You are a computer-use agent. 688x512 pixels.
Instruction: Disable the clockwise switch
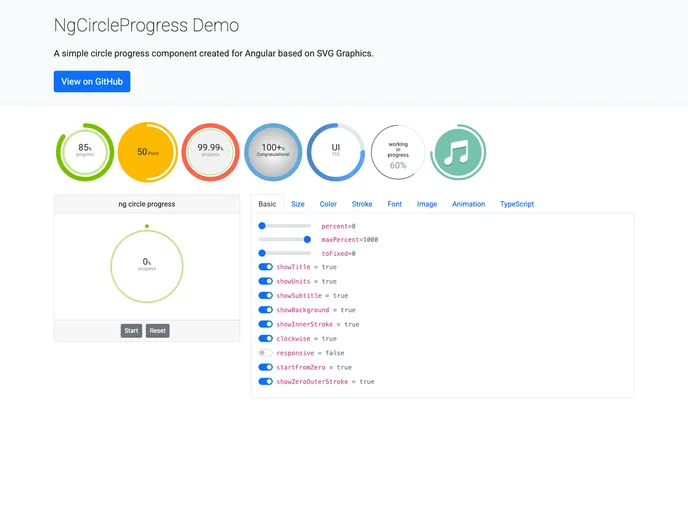(265, 339)
